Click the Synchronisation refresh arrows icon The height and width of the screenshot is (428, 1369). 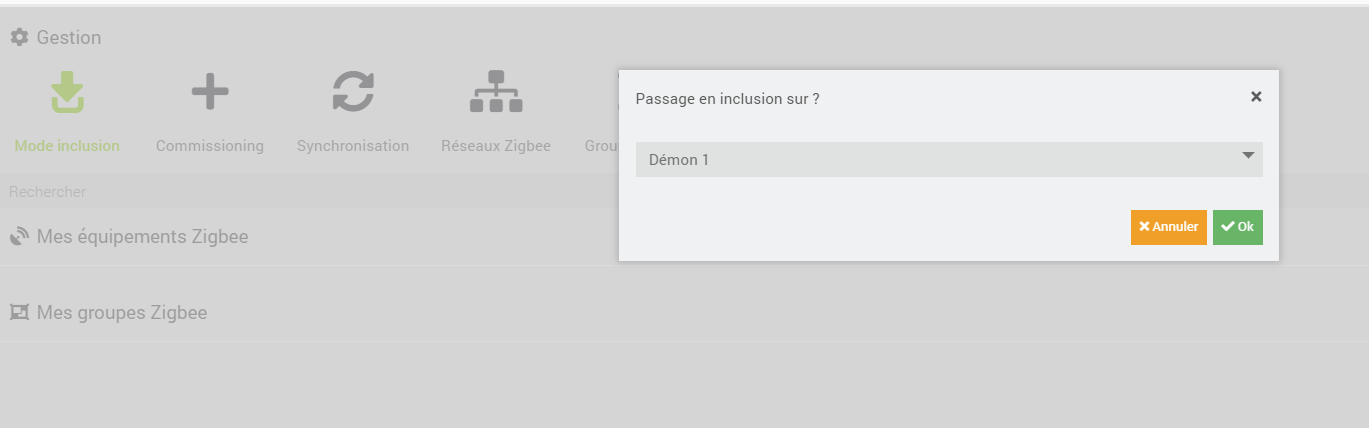pos(353,92)
